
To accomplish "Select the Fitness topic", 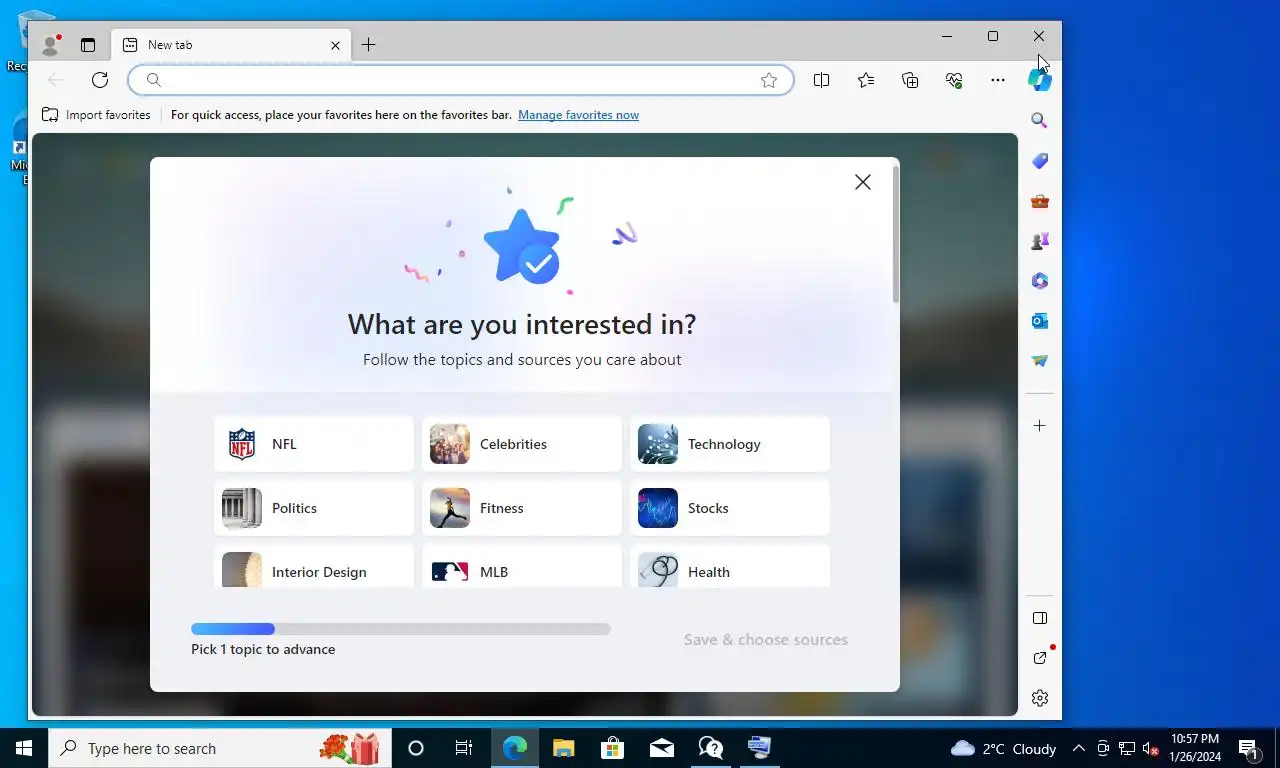I will coord(522,508).
